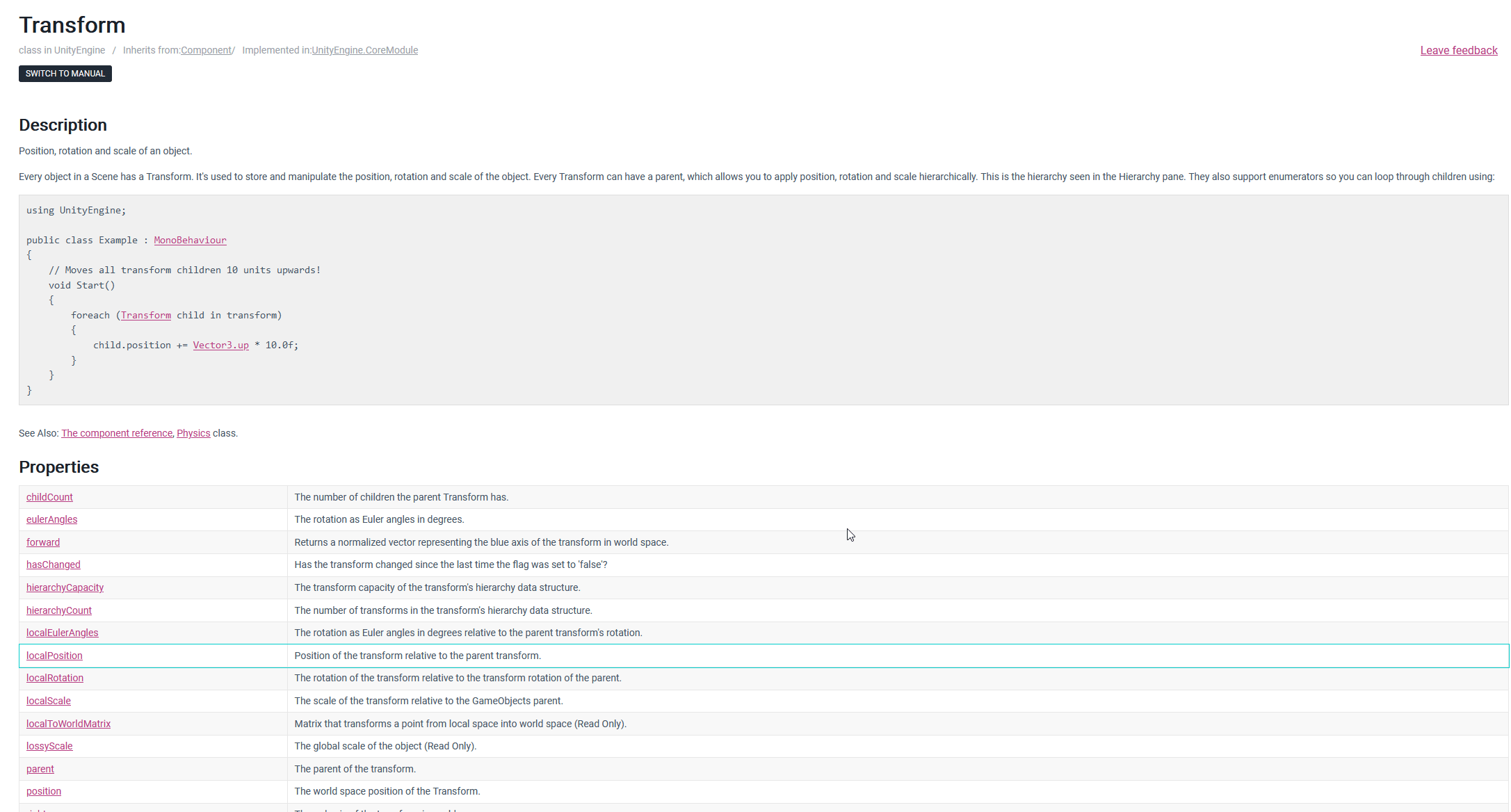The width and height of the screenshot is (1511, 812).
Task: Open the Leave feedback link
Action: click(x=1458, y=50)
